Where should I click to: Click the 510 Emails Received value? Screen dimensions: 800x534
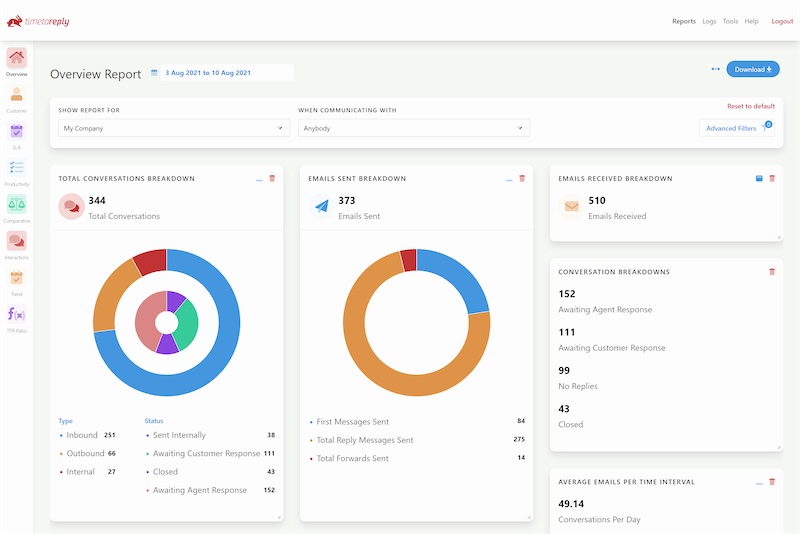pyautogui.click(x=597, y=200)
